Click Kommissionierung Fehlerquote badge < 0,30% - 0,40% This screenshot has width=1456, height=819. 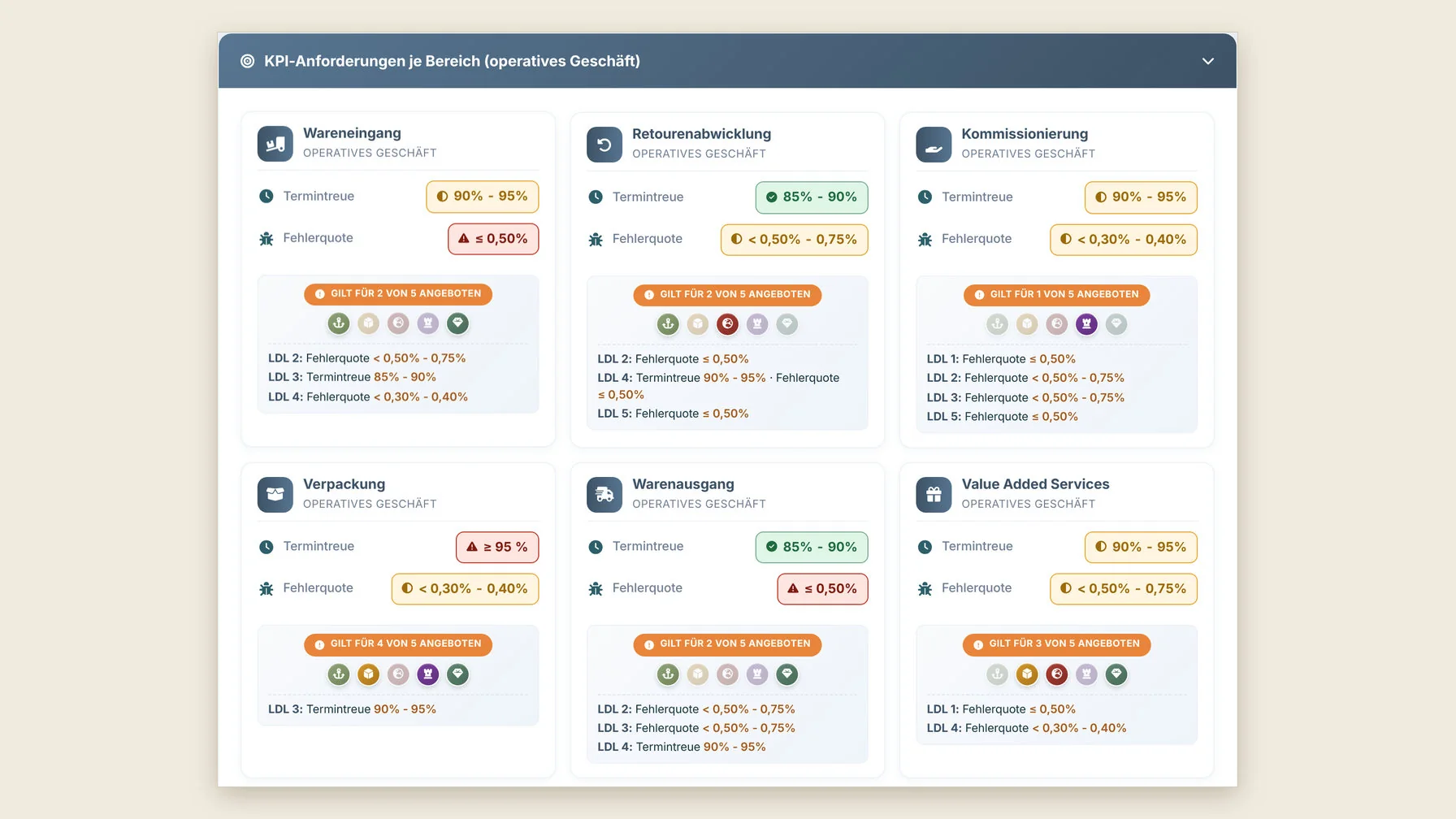coord(1124,240)
